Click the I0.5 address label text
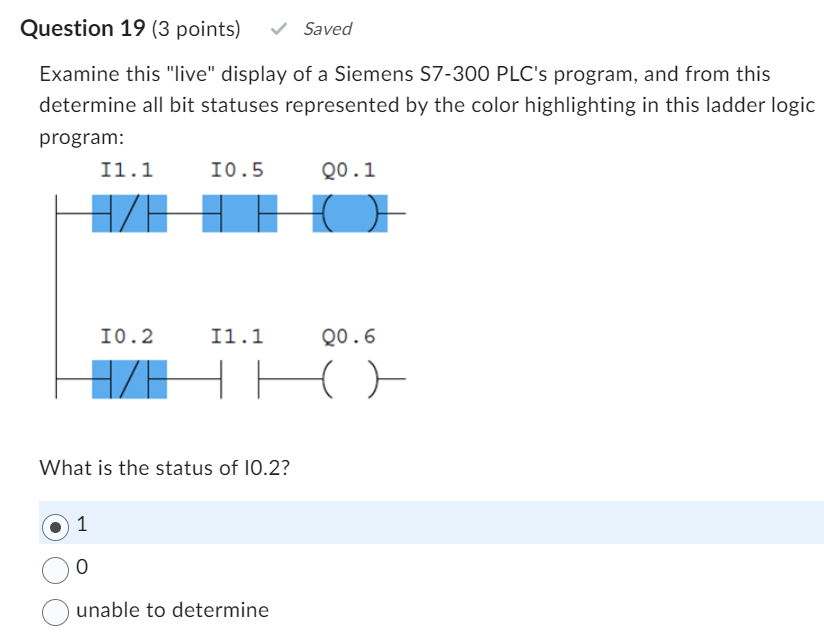Viewport: 824px width, 637px height. pos(237,169)
